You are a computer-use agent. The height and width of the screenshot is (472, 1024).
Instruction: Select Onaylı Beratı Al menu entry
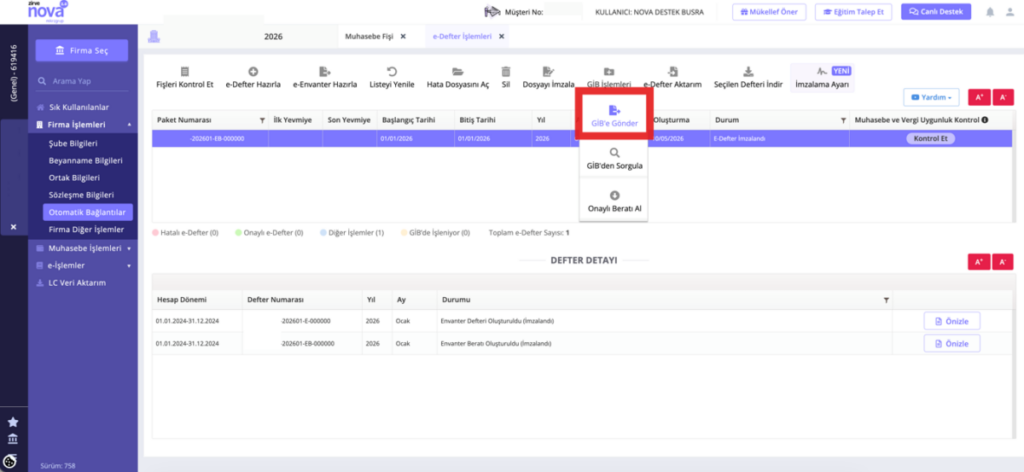pos(614,202)
